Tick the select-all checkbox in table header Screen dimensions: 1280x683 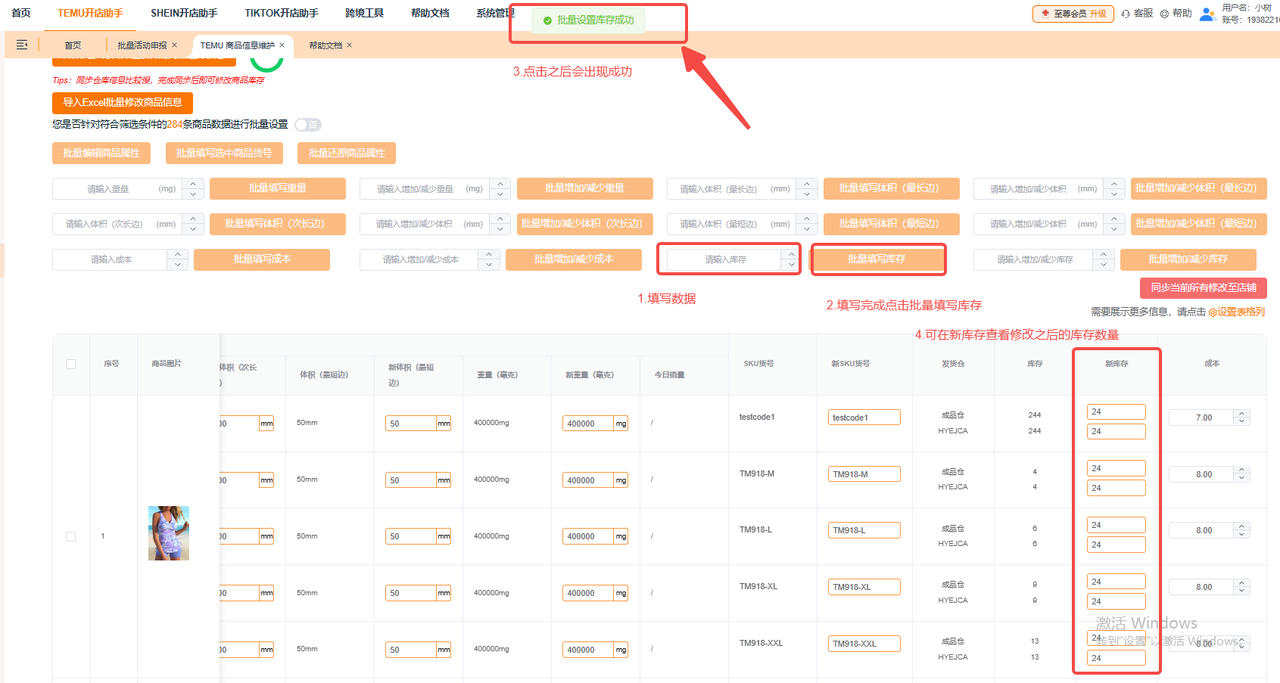pyautogui.click(x=71, y=364)
